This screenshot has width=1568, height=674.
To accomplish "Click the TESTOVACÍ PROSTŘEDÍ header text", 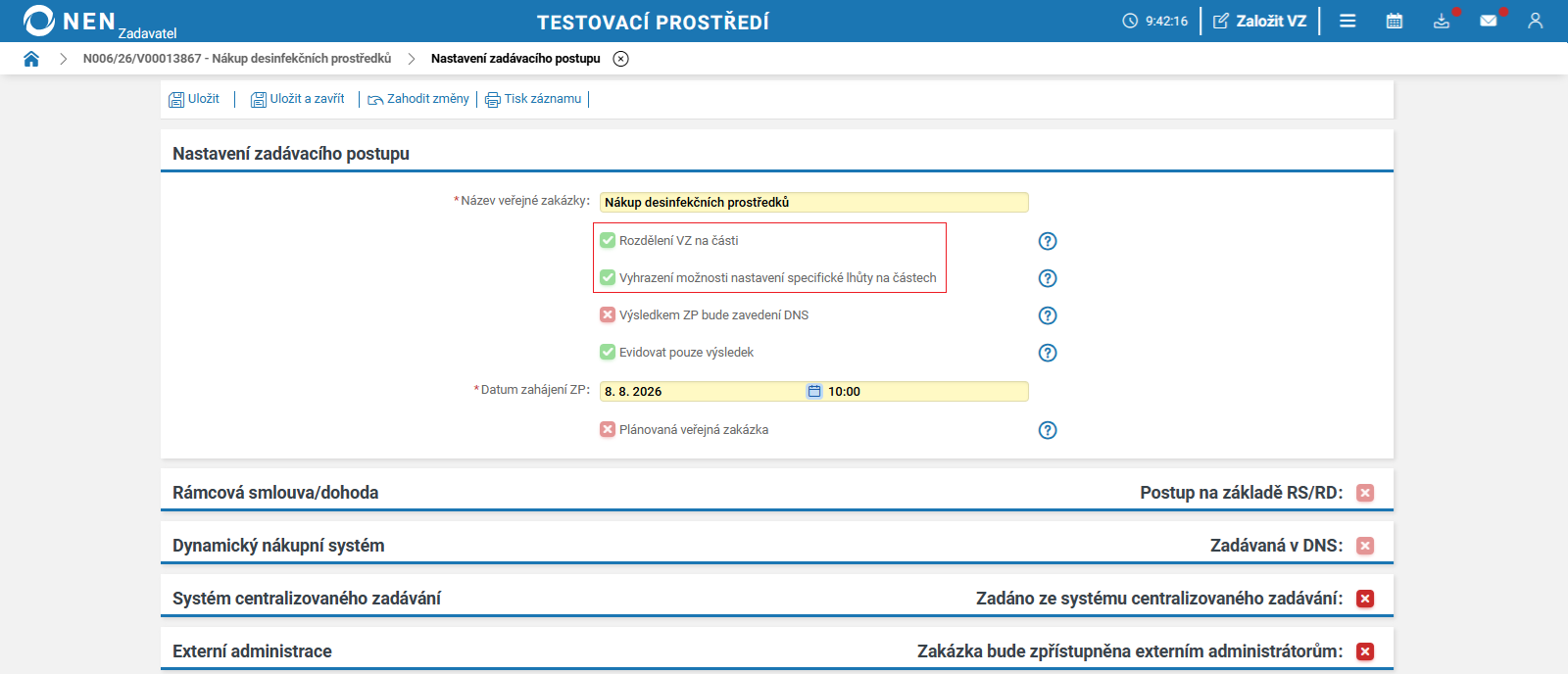I will tap(653, 22).
